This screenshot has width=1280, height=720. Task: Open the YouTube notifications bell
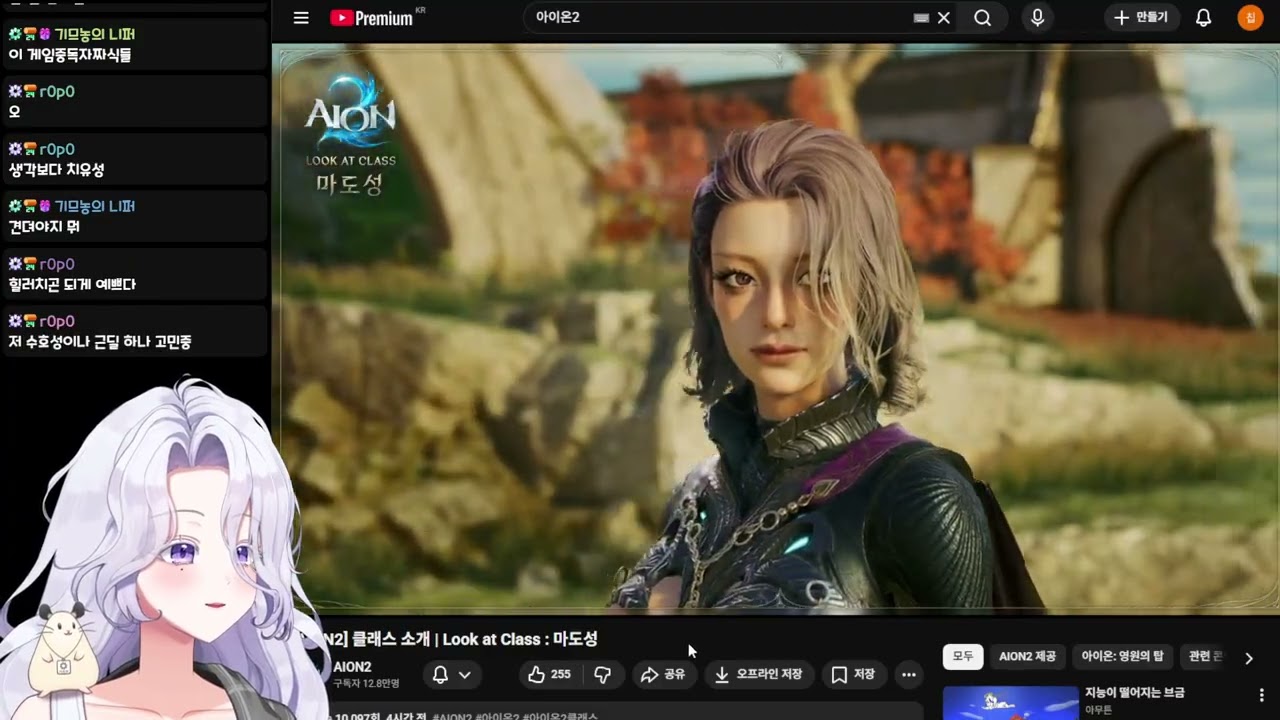pos(1204,18)
